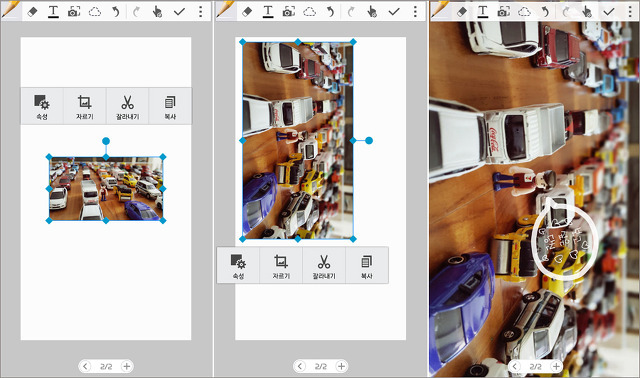Add a new page in the right screen
Viewport: 640px width, 378px height.
click(x=556, y=366)
